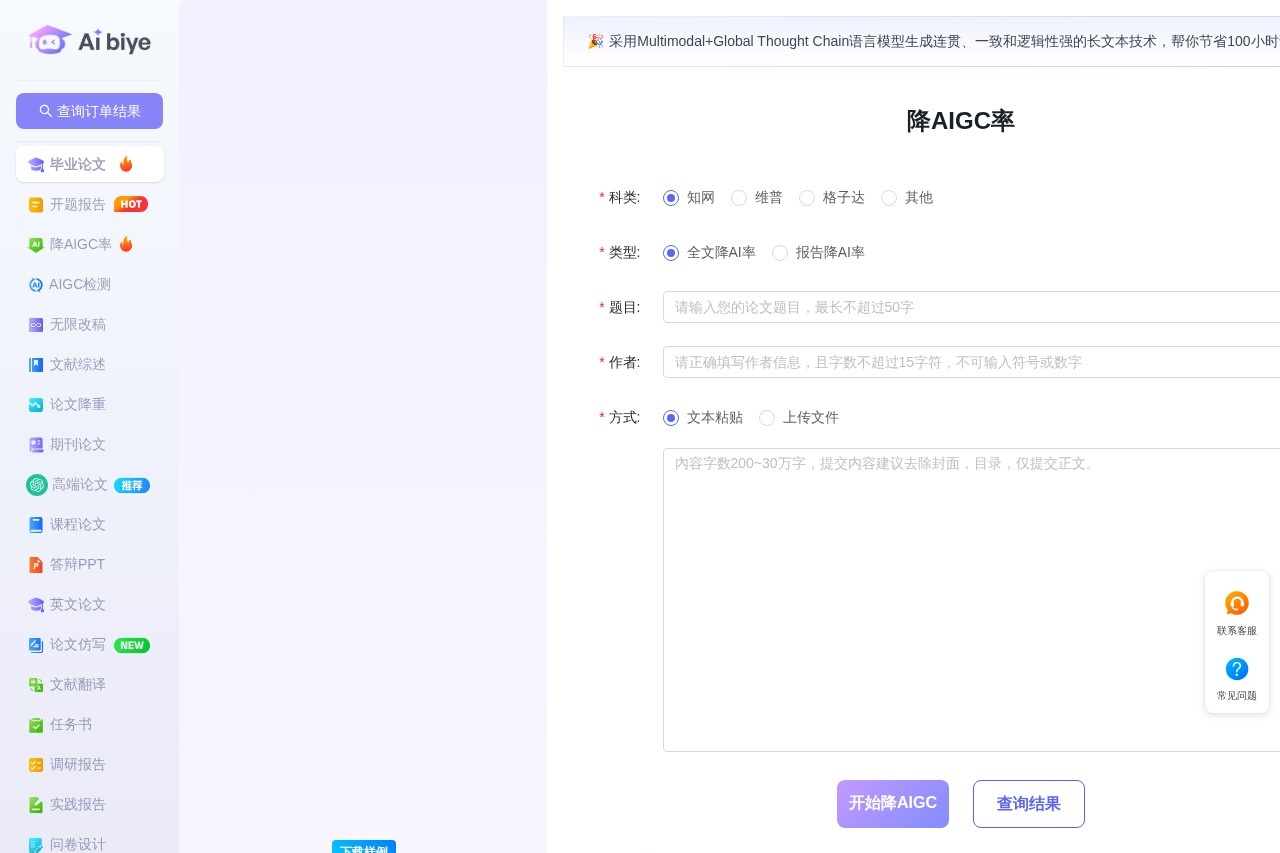This screenshot has width=1280, height=853.
Task: Open 联系客服 customer service icon
Action: (x=1236, y=604)
